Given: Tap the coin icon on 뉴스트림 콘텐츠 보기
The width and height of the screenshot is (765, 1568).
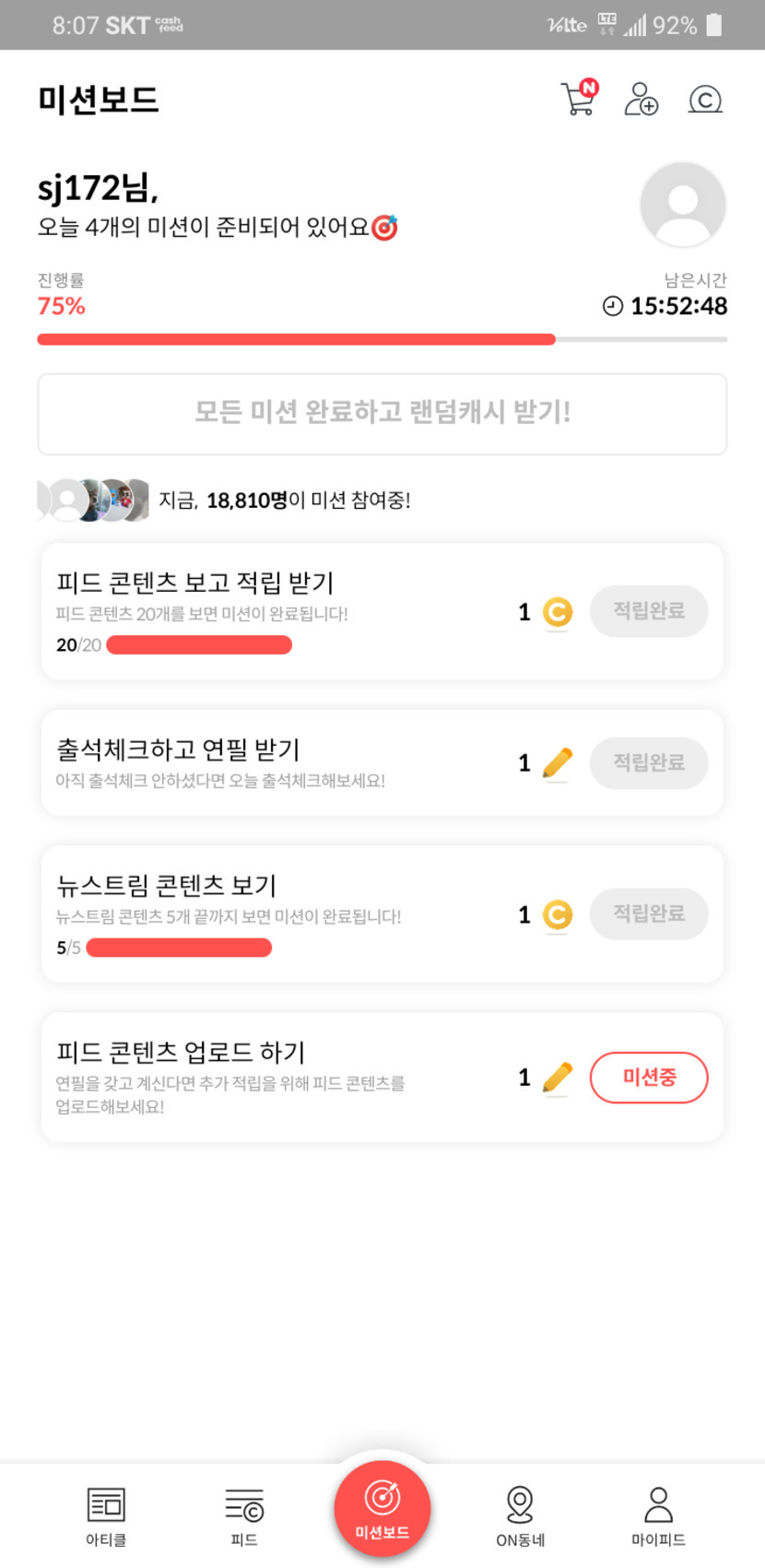Looking at the screenshot, I should pos(557,914).
